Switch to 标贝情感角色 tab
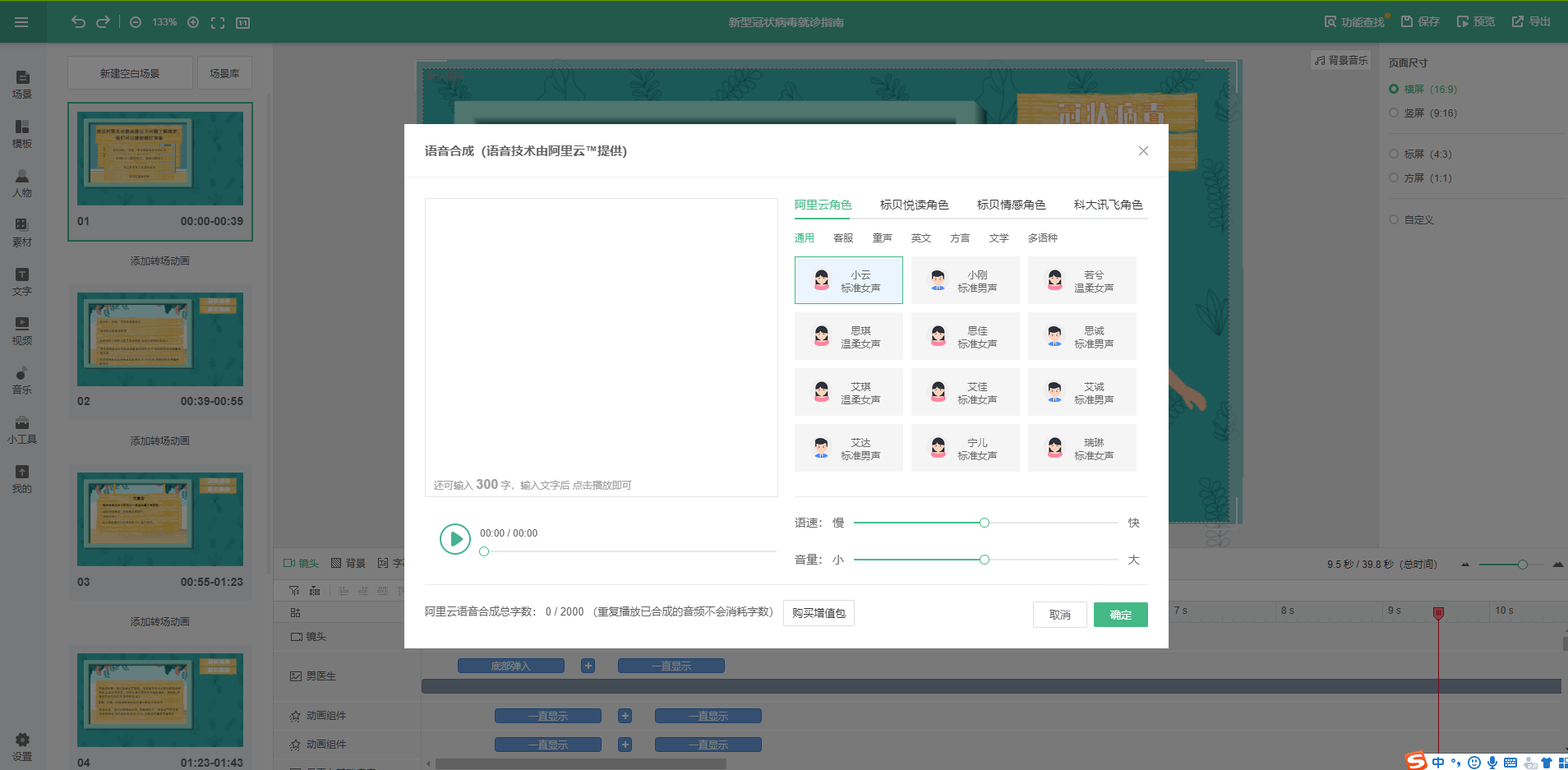Viewport: 1568px width, 770px height. coord(1011,205)
